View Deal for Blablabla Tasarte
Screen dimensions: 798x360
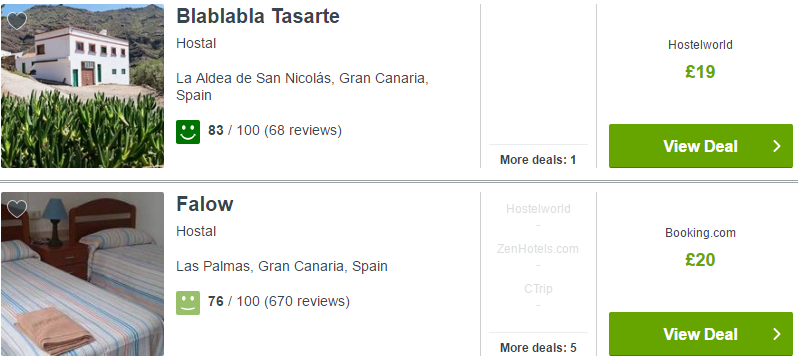[x=701, y=146]
